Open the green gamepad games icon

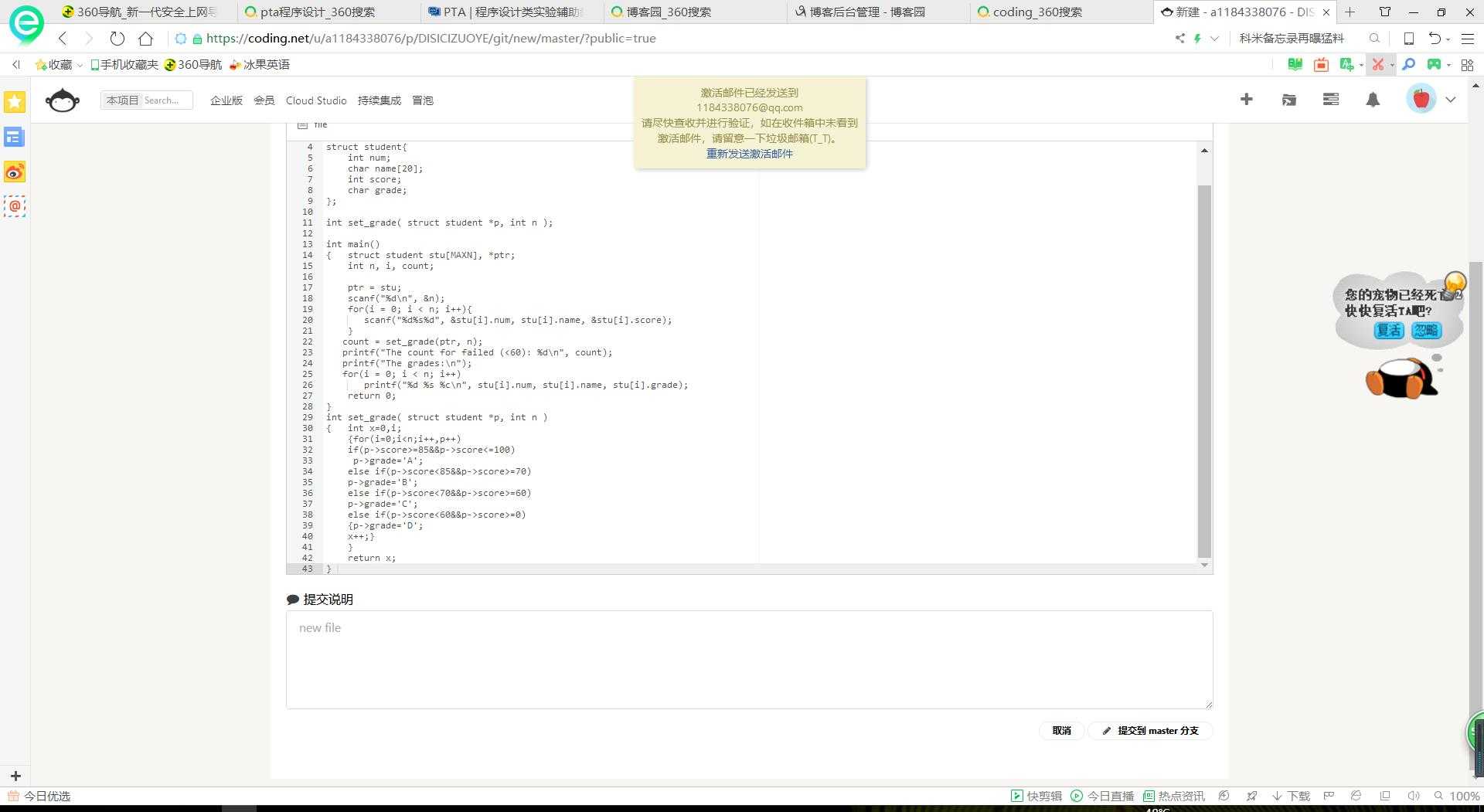(x=1434, y=65)
